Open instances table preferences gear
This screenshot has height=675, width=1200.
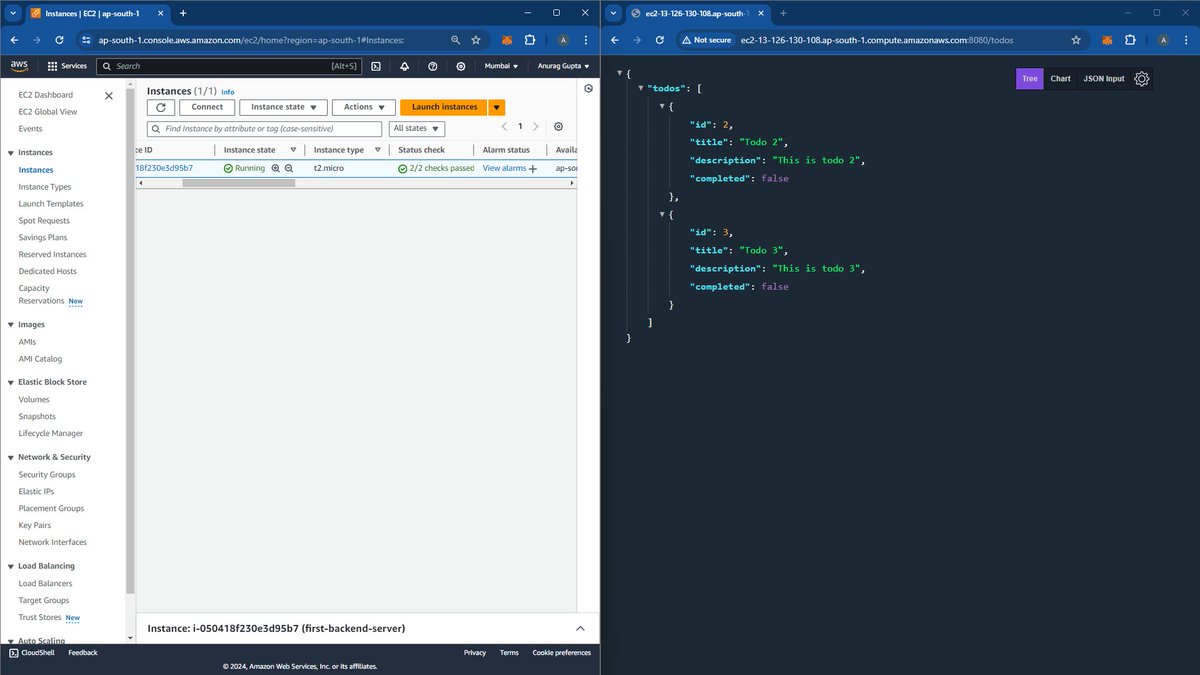click(558, 127)
